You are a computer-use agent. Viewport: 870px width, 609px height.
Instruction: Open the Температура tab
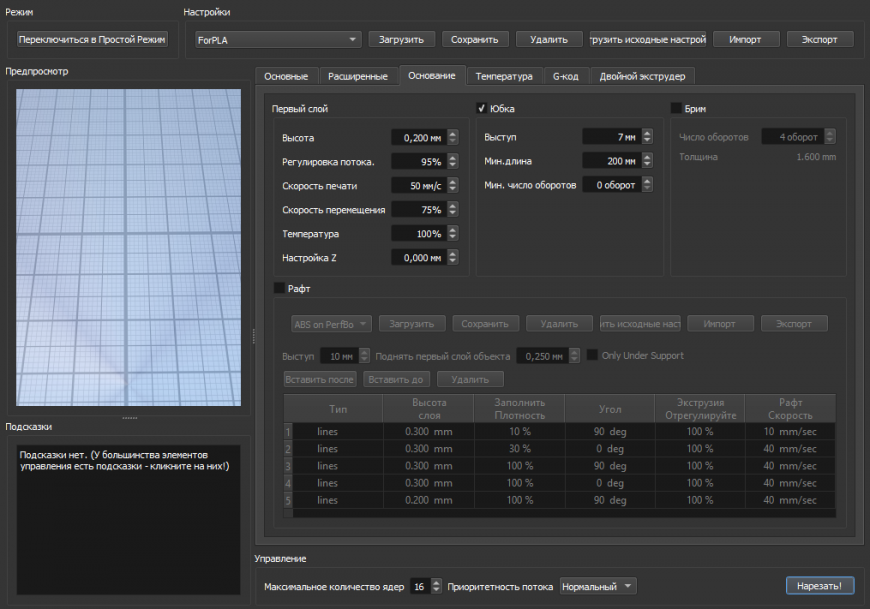tap(504, 76)
